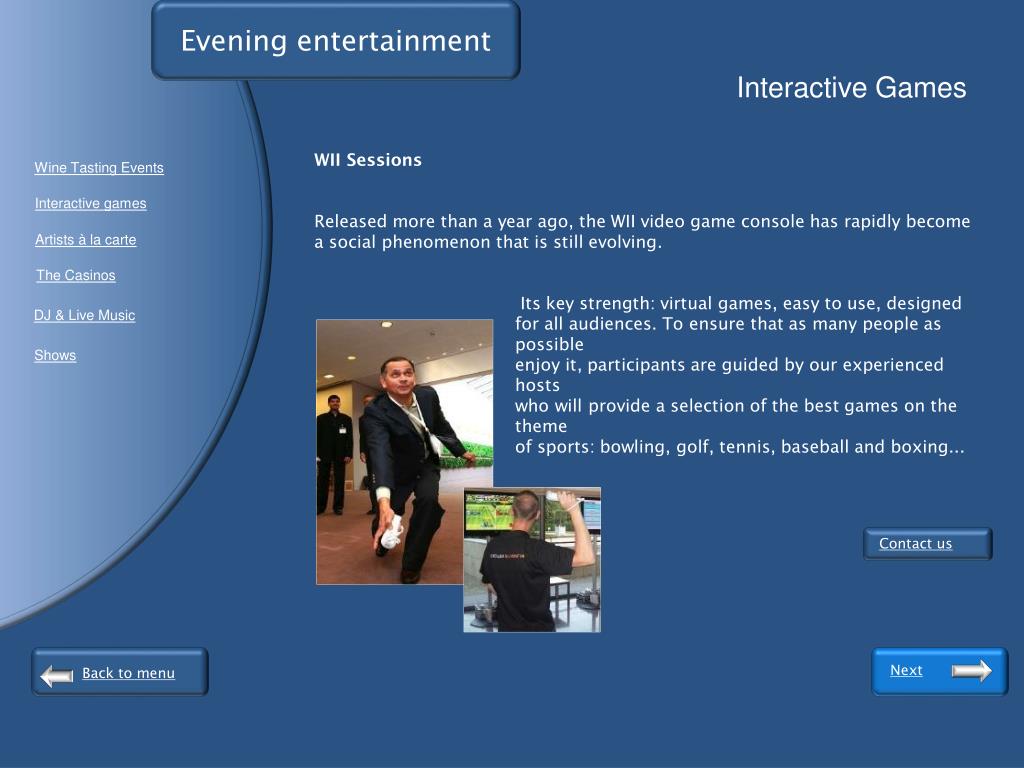Open Artists à la carte link
Image resolution: width=1024 pixels, height=768 pixels.
(x=86, y=240)
